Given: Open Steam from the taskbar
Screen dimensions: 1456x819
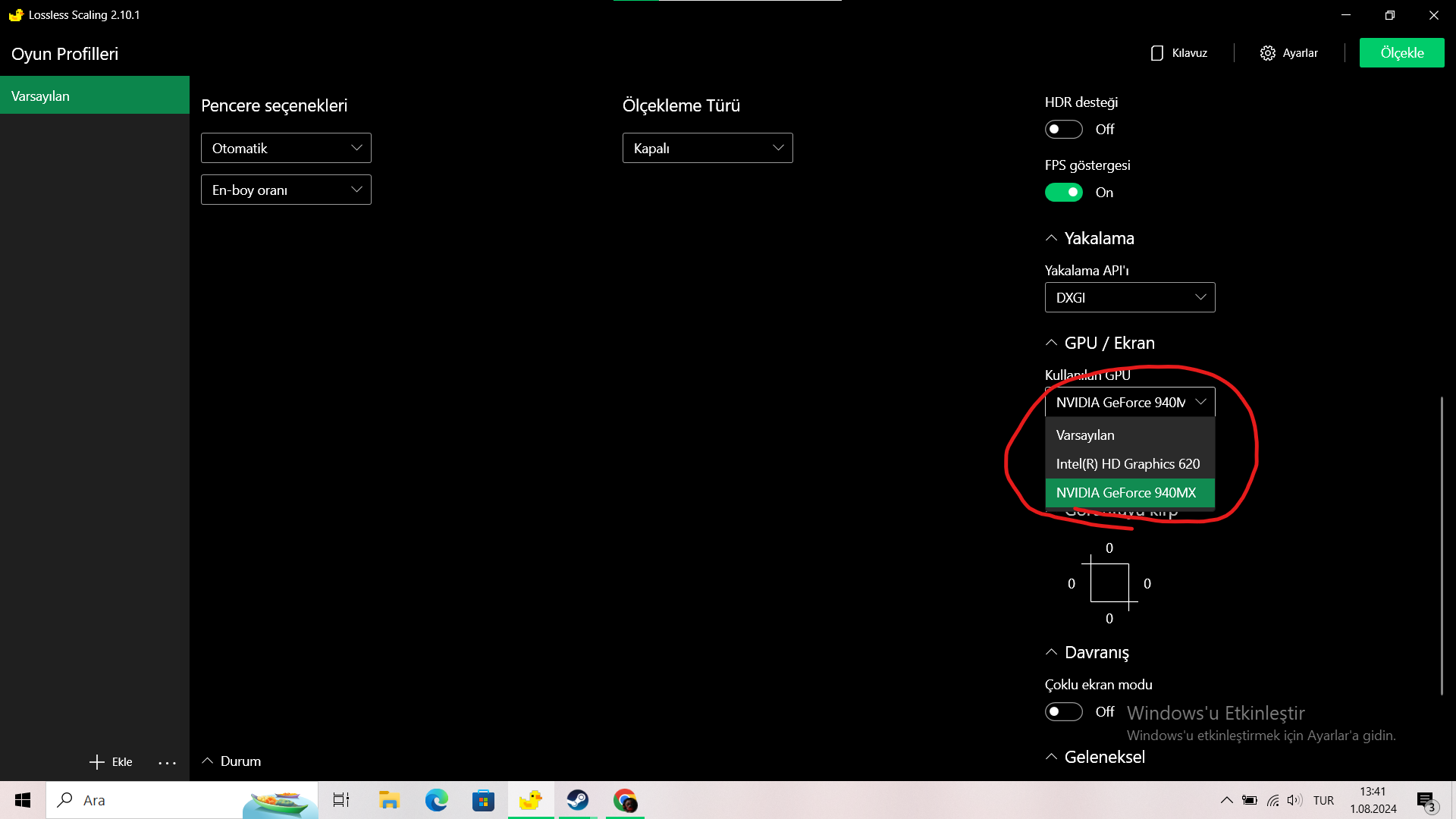Looking at the screenshot, I should click(x=578, y=800).
